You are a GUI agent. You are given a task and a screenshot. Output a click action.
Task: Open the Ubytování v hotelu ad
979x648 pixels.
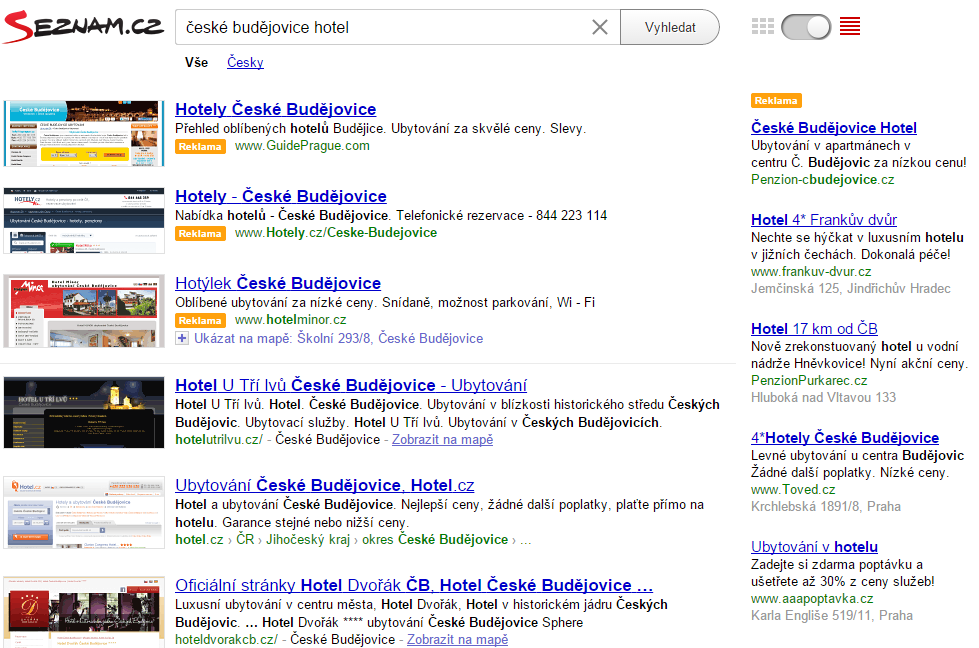pos(814,547)
